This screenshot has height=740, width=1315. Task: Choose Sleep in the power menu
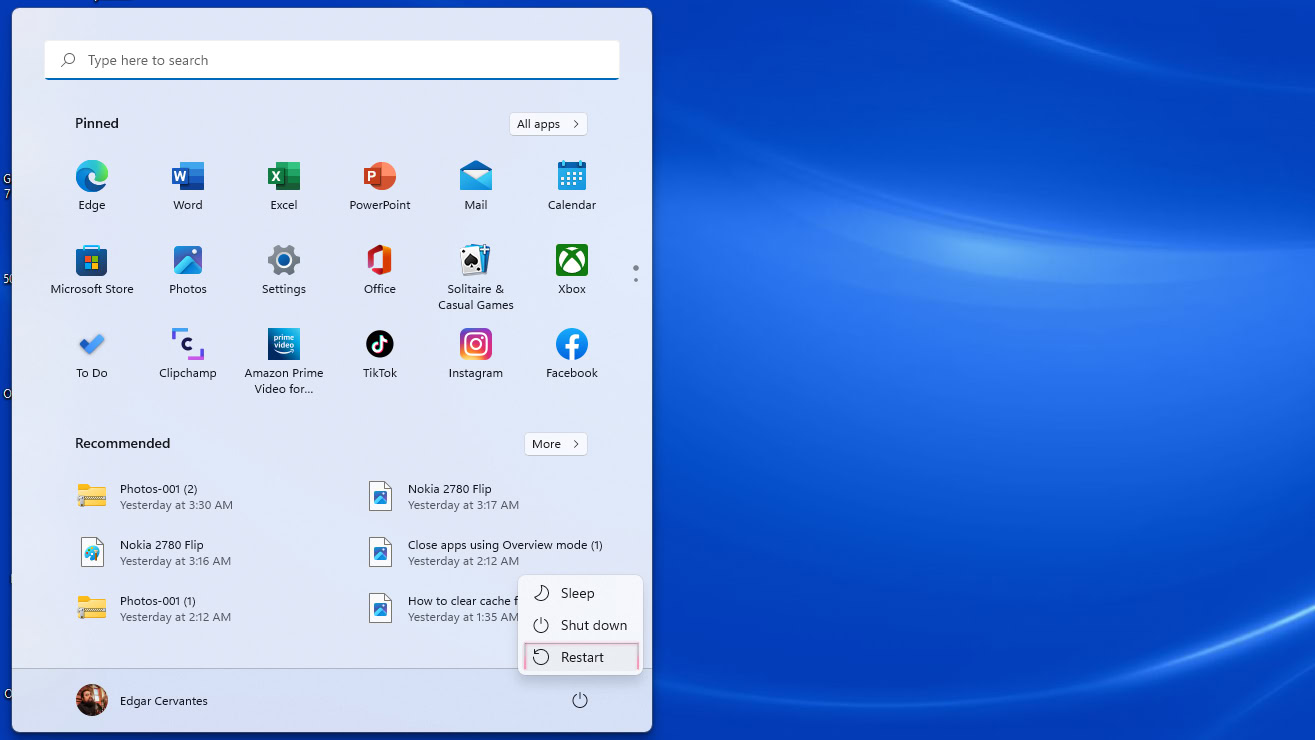click(577, 593)
